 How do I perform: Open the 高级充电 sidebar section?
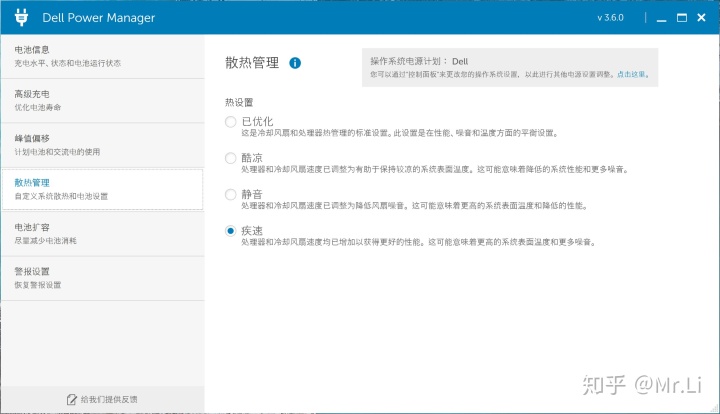coord(102,101)
